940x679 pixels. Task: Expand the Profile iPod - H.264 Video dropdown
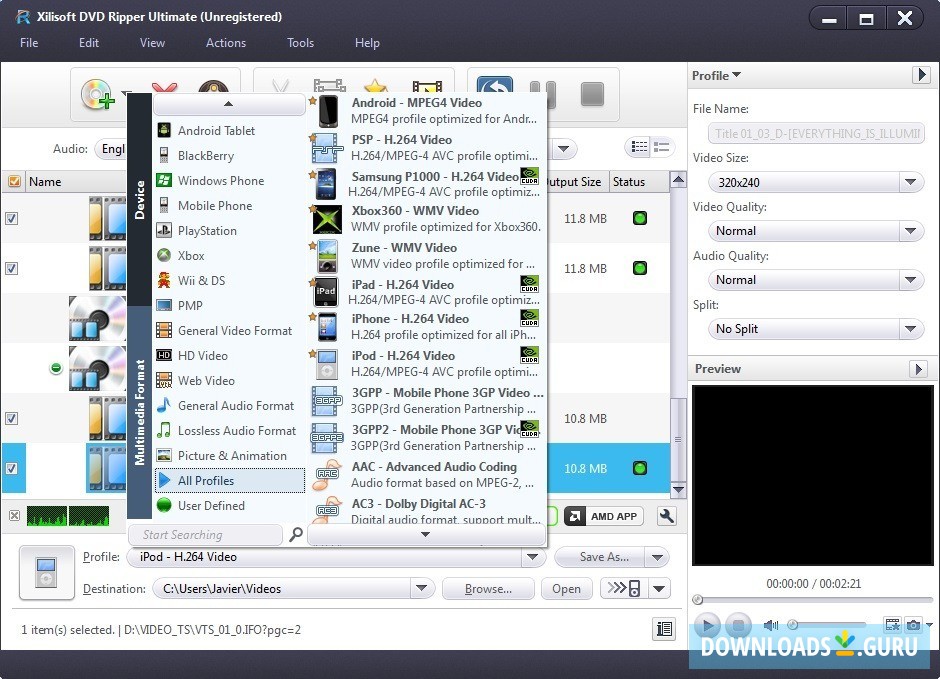pos(532,557)
